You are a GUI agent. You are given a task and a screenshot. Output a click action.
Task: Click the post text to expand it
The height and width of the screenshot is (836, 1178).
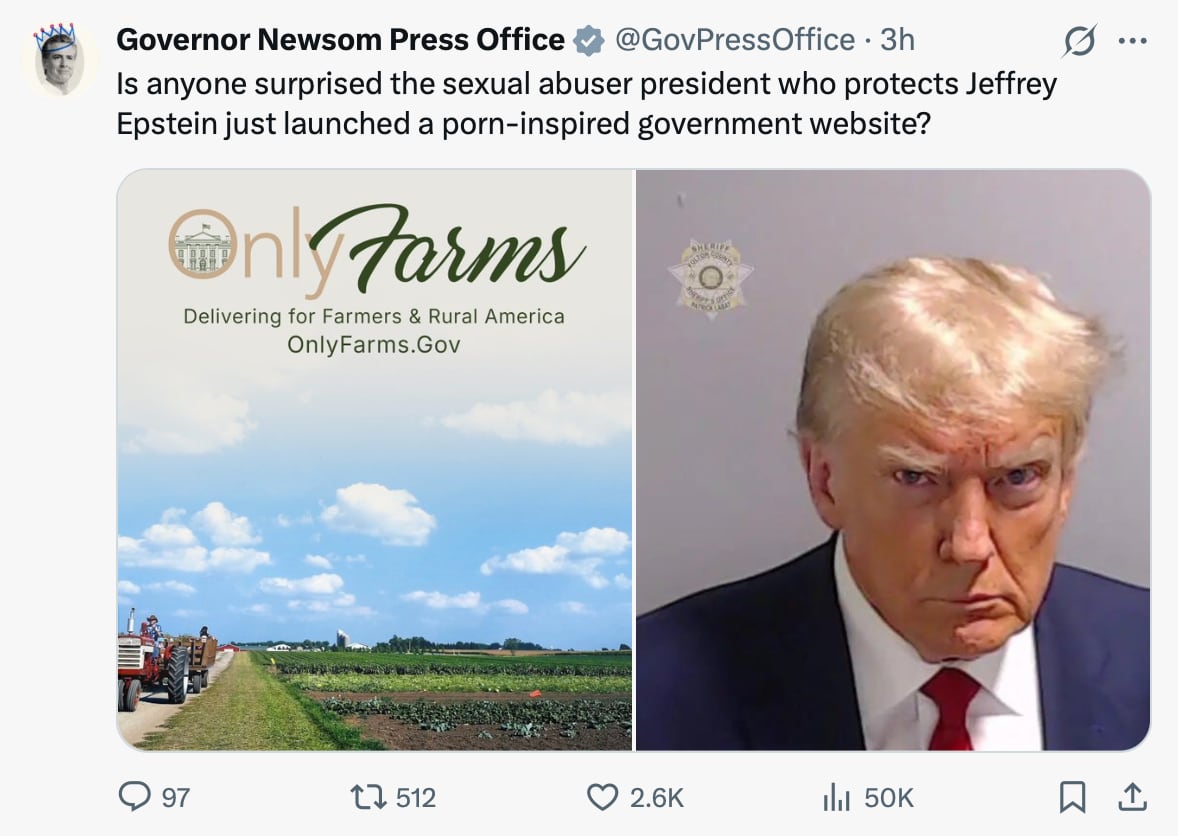(x=586, y=105)
